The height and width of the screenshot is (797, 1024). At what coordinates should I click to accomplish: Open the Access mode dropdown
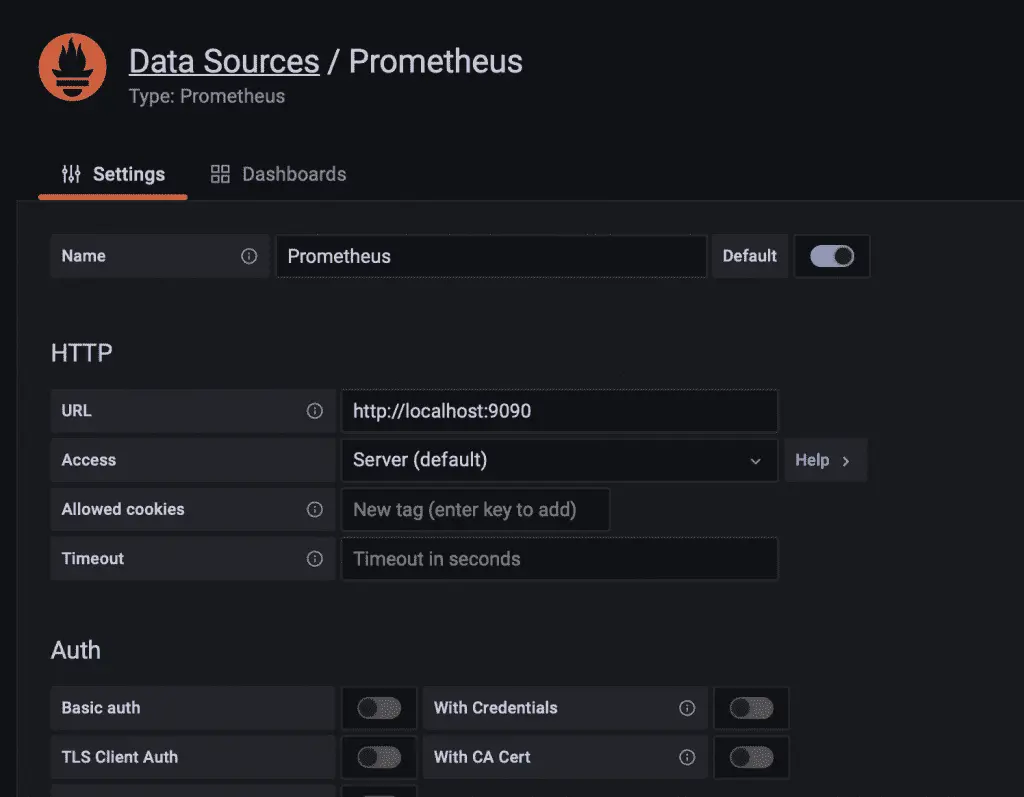point(559,460)
